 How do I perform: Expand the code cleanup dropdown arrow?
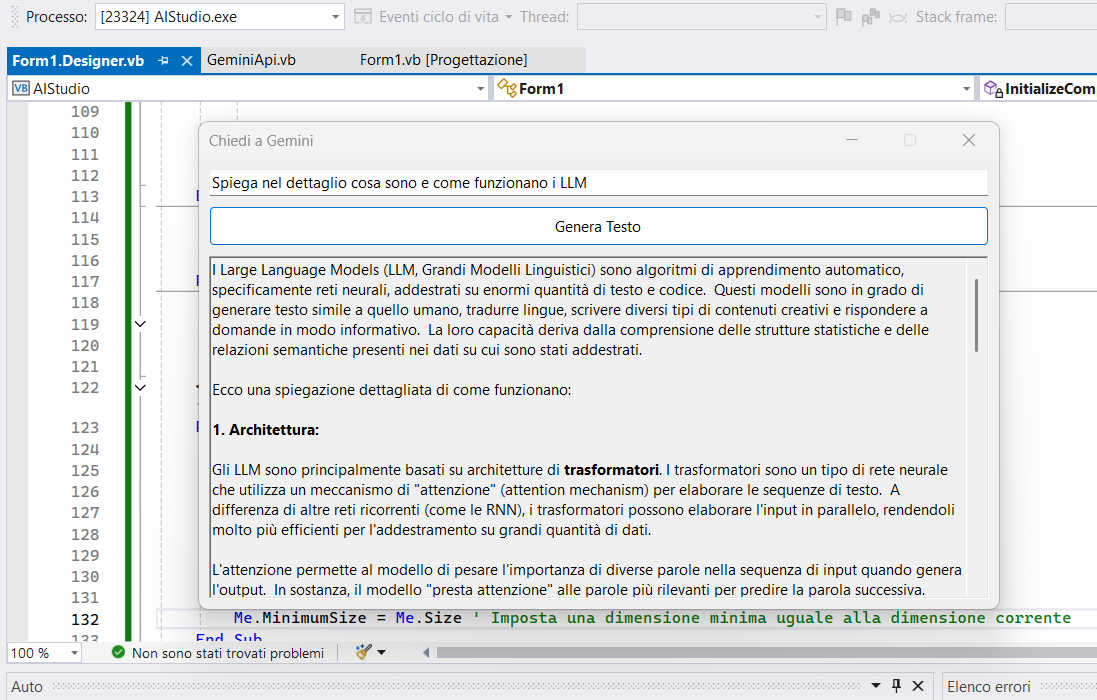(382, 652)
